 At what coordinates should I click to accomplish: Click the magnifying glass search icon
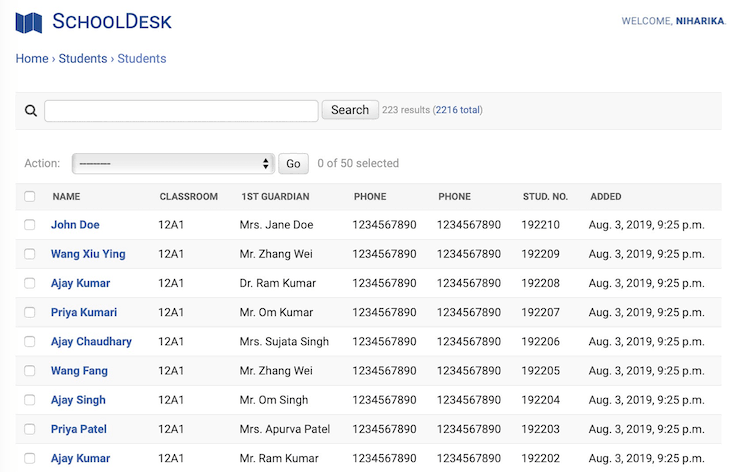click(30, 111)
